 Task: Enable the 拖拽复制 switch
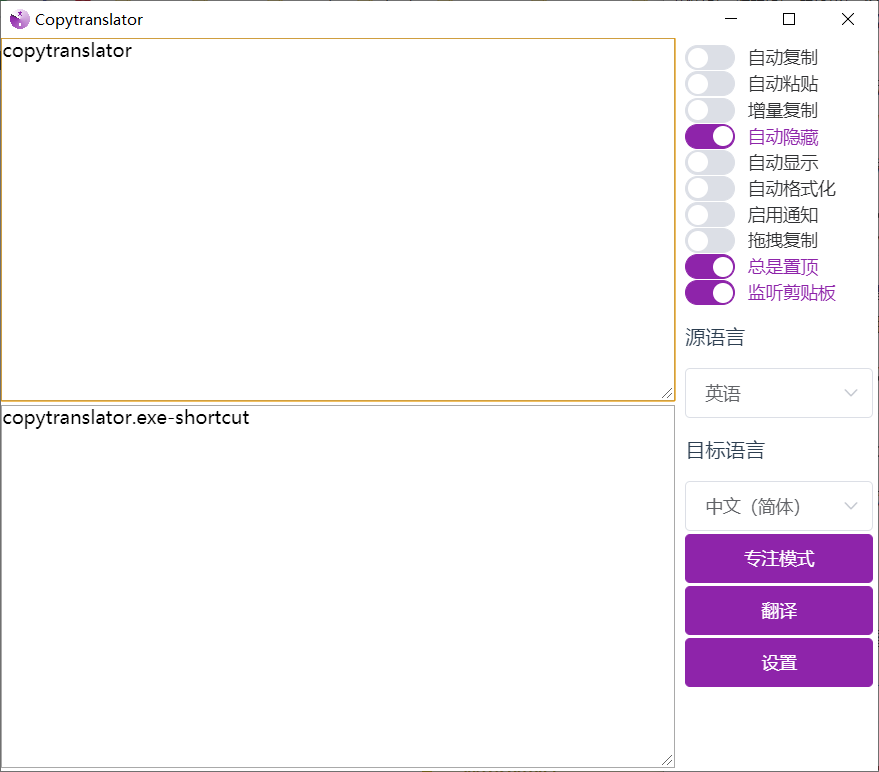point(710,241)
